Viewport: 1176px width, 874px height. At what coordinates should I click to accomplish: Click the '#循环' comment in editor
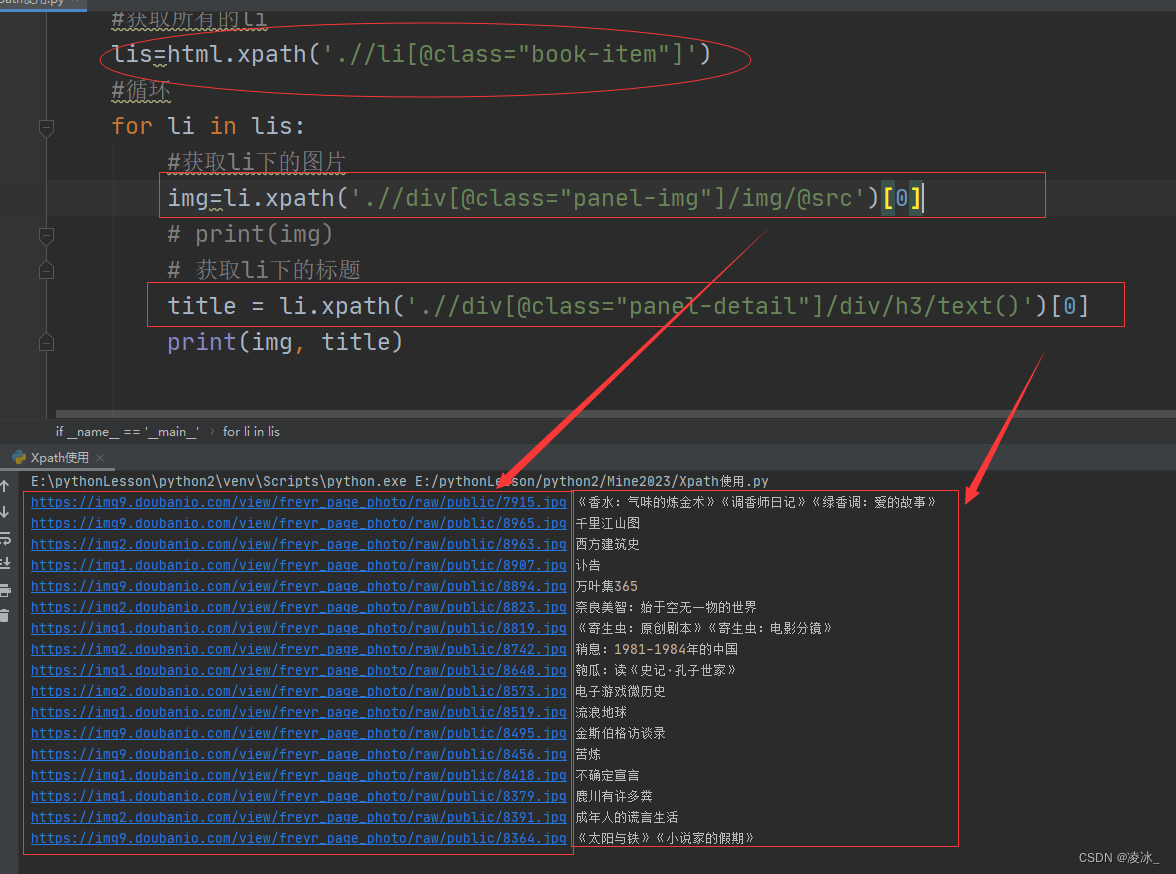coord(141,90)
